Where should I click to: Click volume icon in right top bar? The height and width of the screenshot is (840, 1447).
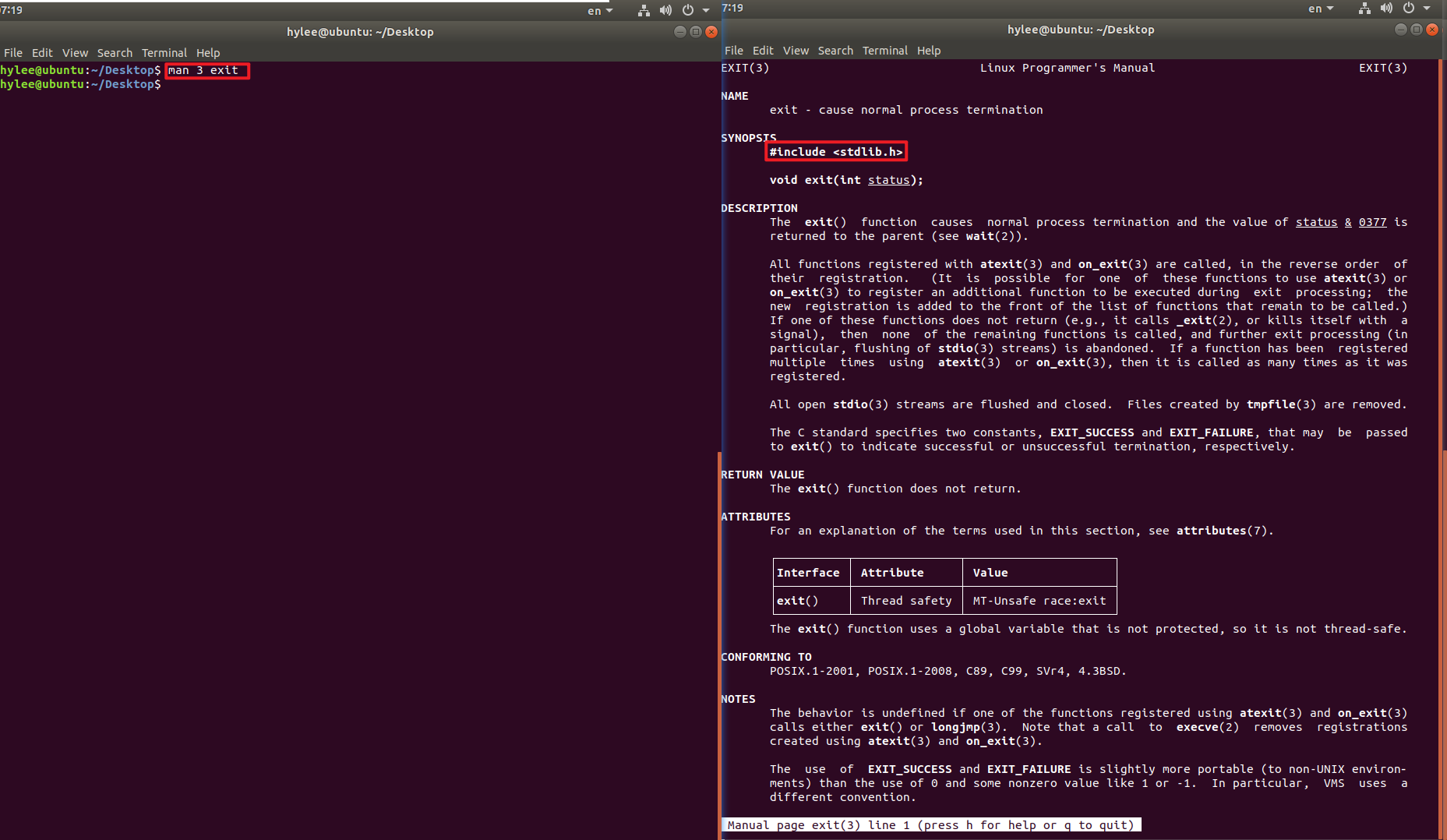point(1386,9)
